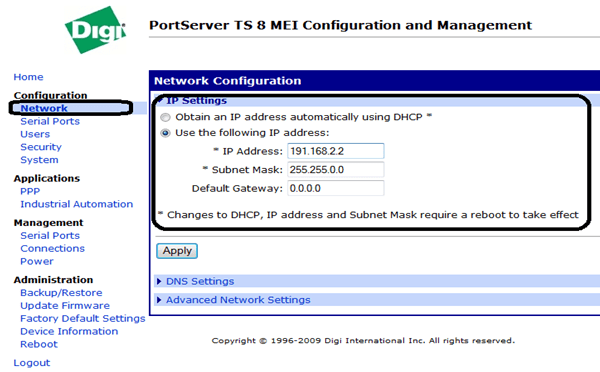This screenshot has width=600, height=372.
Task: Apply the network settings
Action: 177,251
